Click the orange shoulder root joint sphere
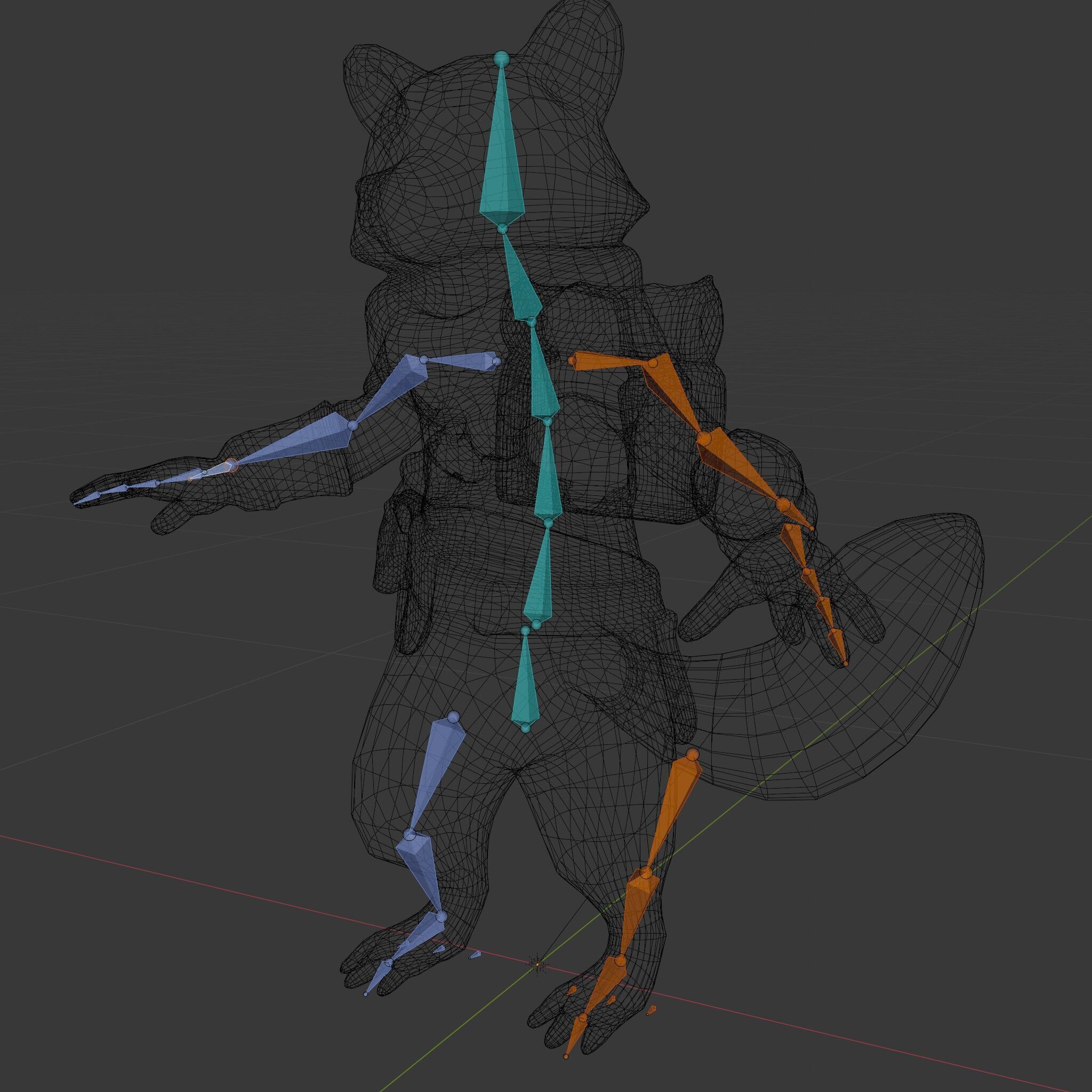This screenshot has height=1092, width=1092. pyautogui.click(x=572, y=359)
